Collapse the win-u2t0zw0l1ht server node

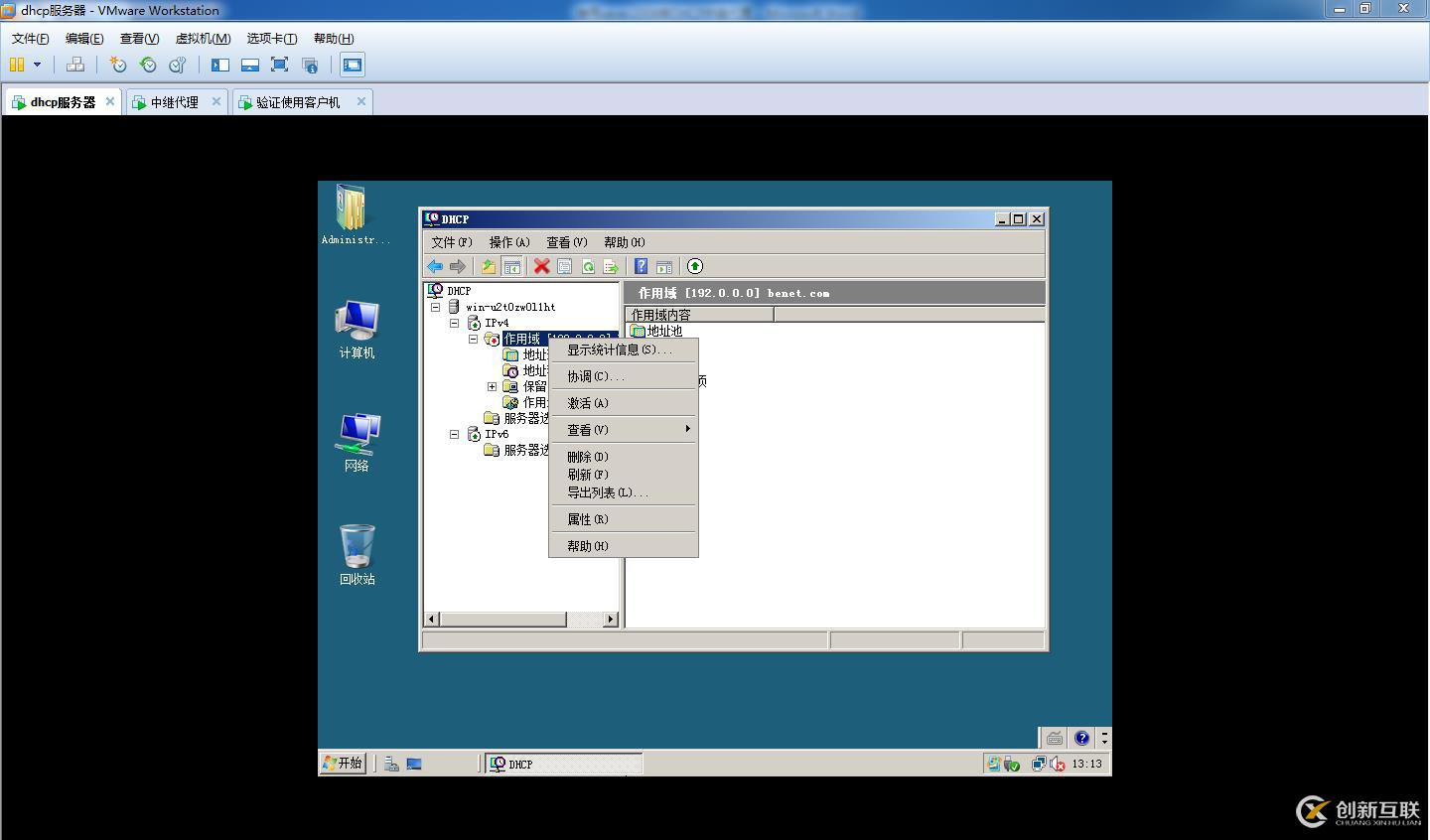click(x=435, y=307)
